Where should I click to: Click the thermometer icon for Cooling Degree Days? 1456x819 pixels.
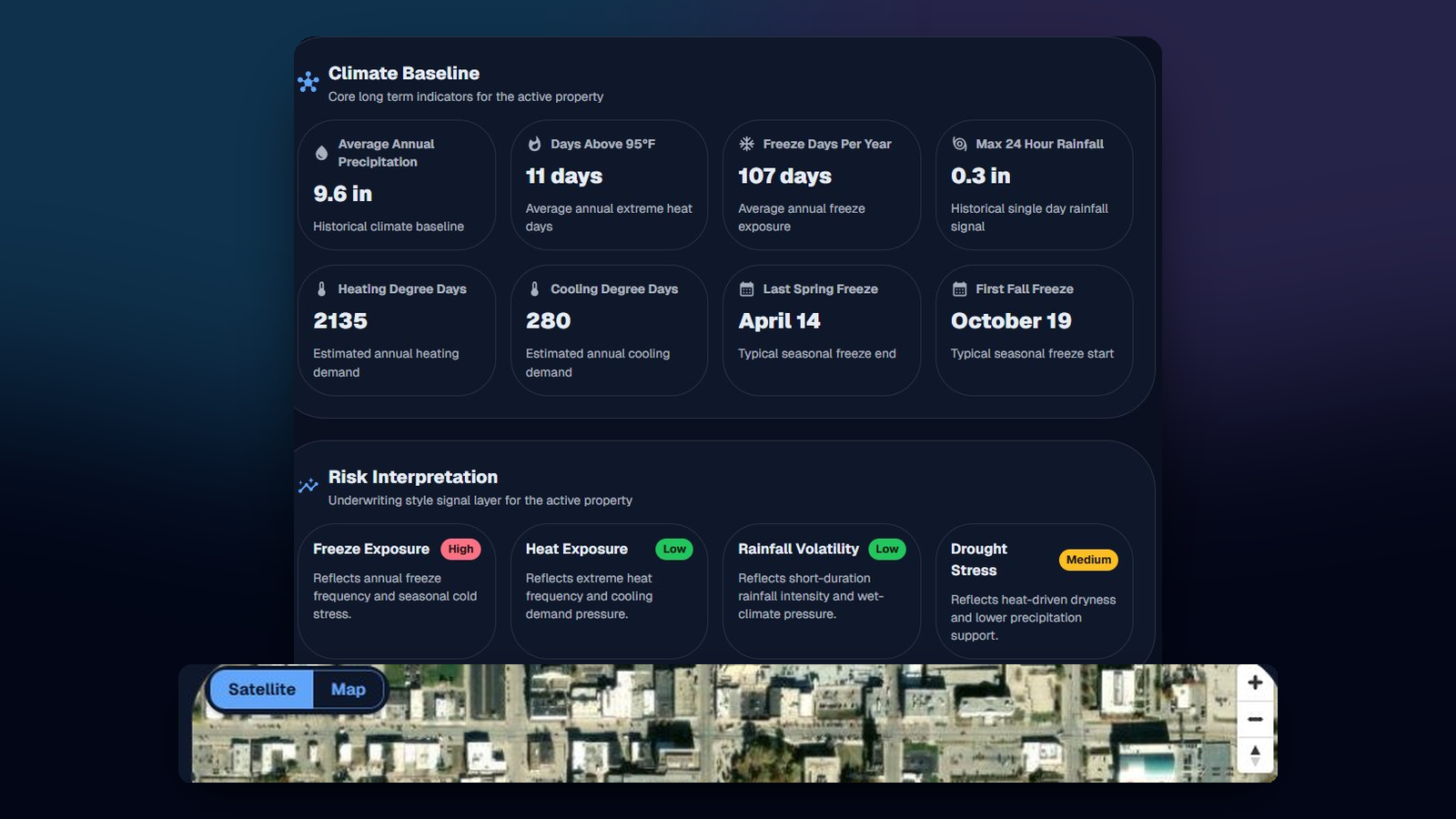(x=535, y=289)
